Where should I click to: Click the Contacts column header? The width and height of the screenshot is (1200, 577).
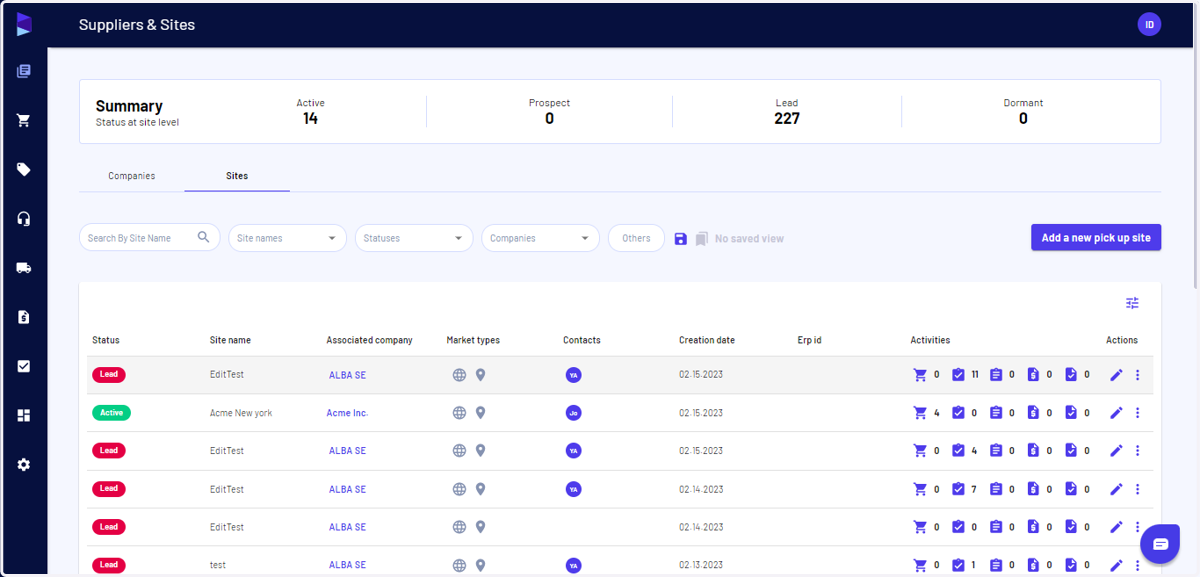582,340
